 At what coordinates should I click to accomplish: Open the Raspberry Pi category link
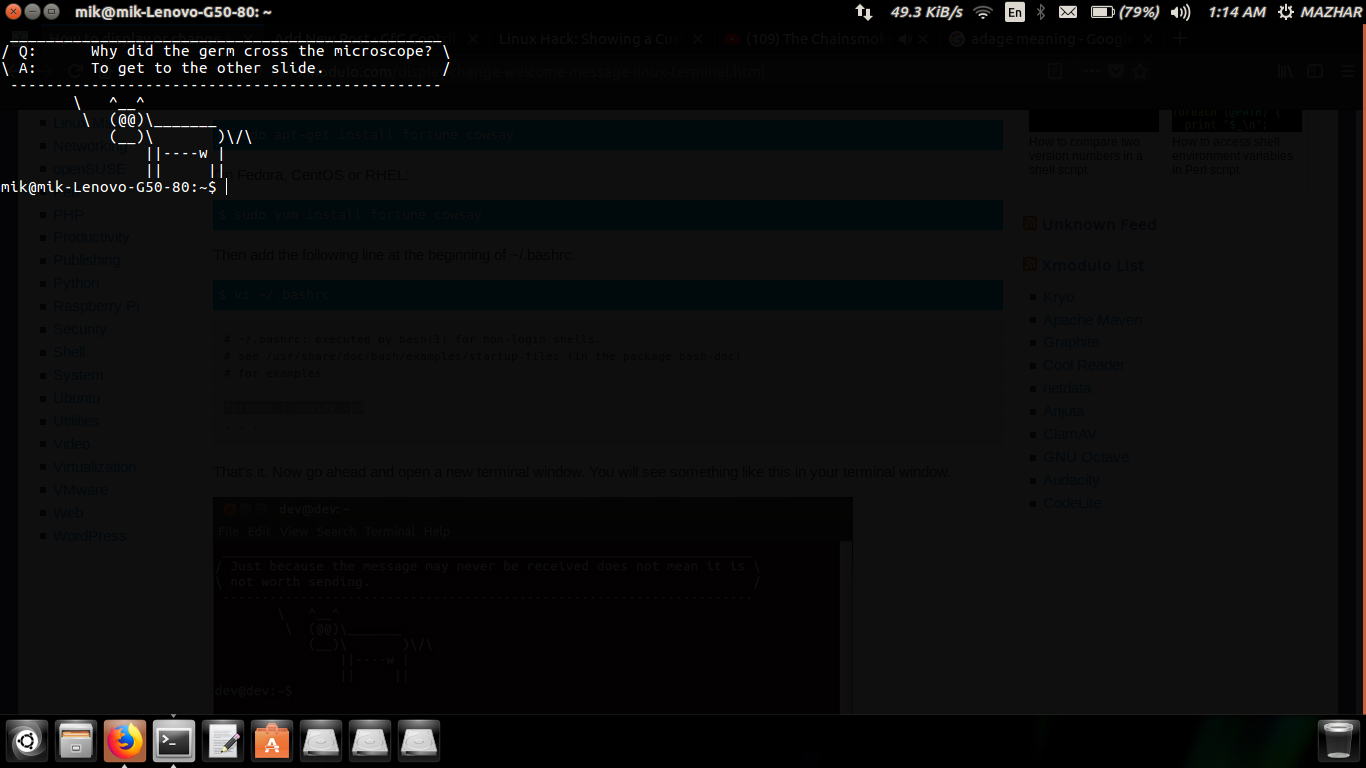click(x=96, y=306)
